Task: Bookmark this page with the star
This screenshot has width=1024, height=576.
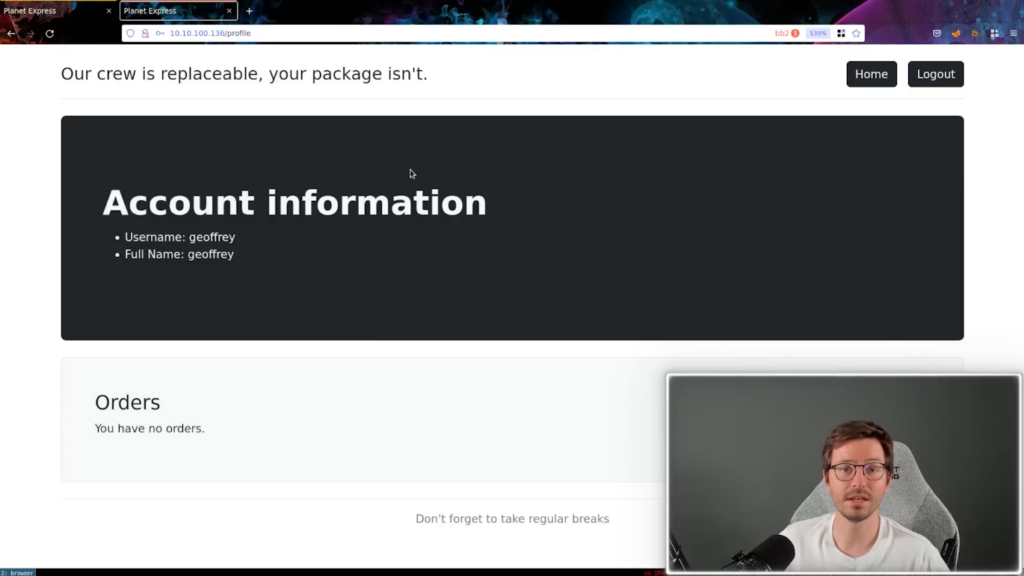Action: click(856, 33)
